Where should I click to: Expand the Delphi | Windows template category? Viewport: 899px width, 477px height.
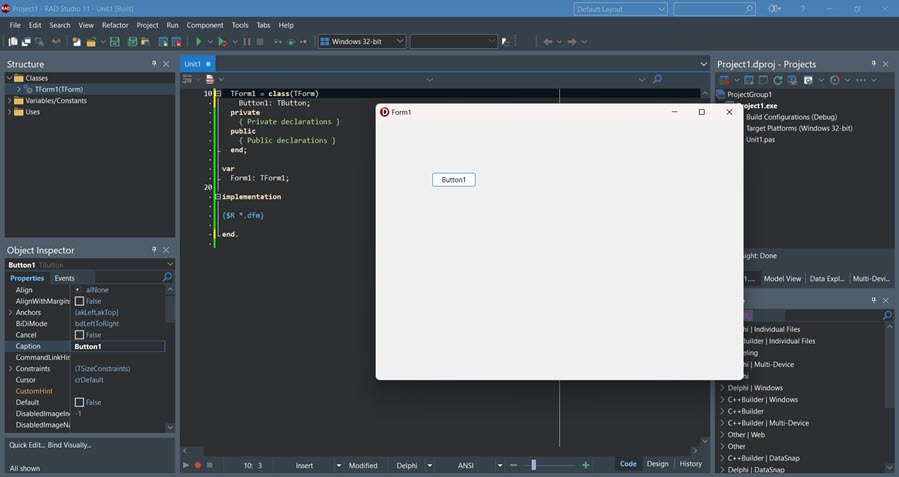(x=722, y=388)
